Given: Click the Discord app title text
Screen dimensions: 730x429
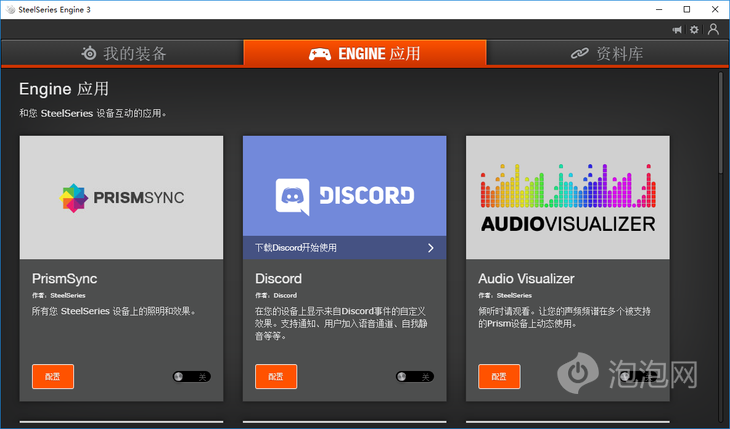Looking at the screenshot, I should [x=278, y=279].
